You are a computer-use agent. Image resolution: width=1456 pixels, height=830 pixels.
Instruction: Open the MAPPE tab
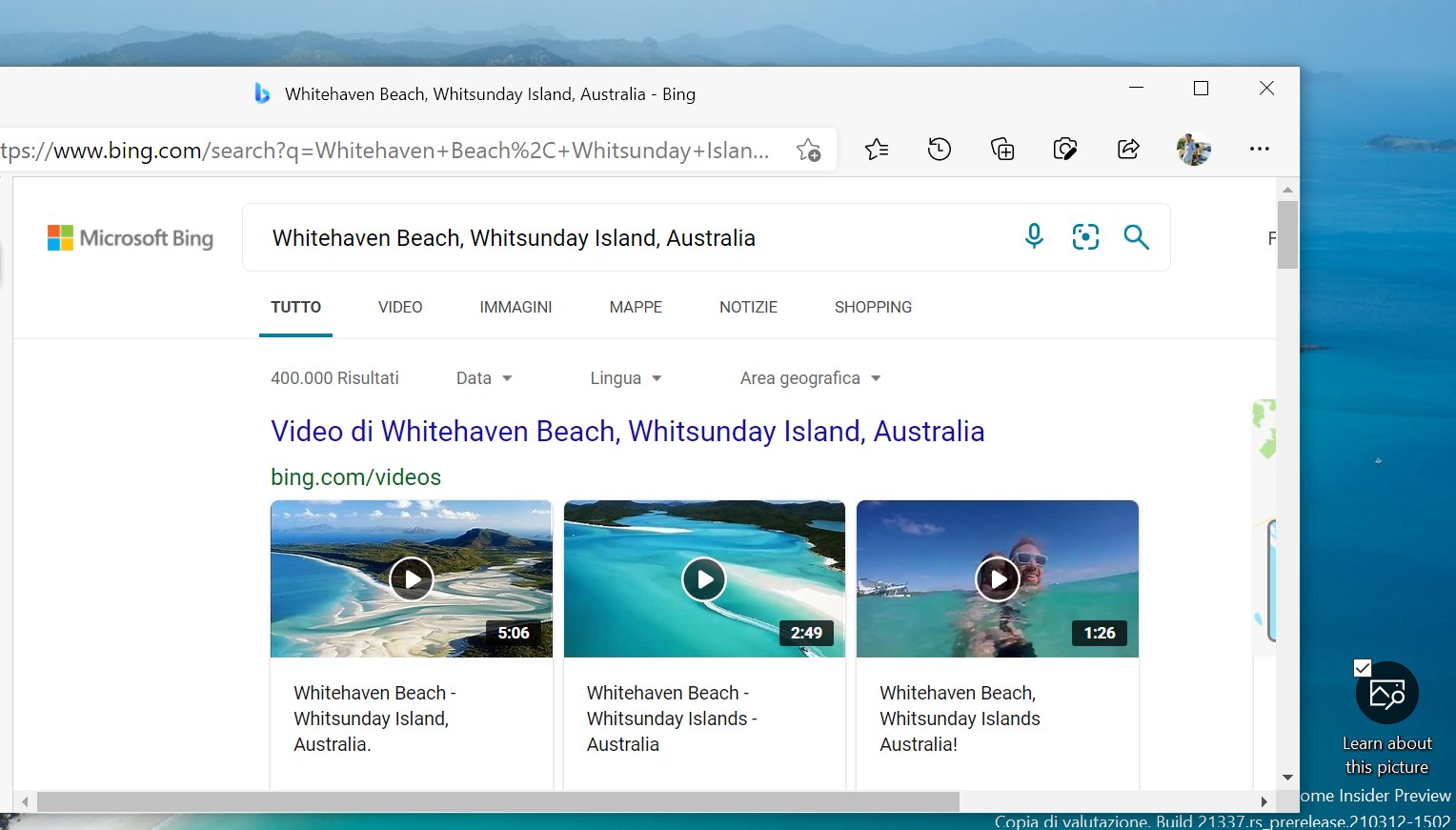point(636,307)
